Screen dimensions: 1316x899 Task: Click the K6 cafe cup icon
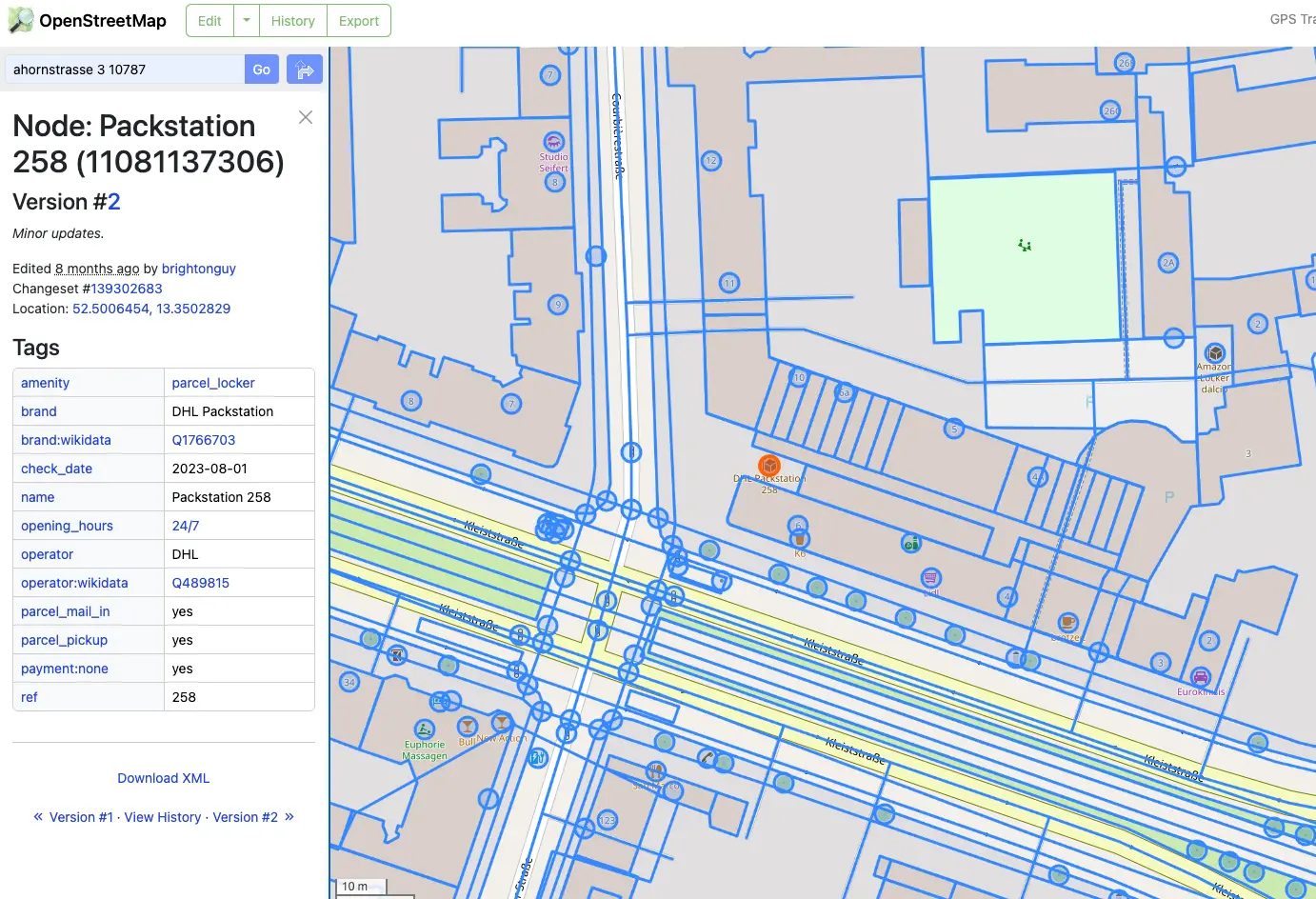pos(800,539)
